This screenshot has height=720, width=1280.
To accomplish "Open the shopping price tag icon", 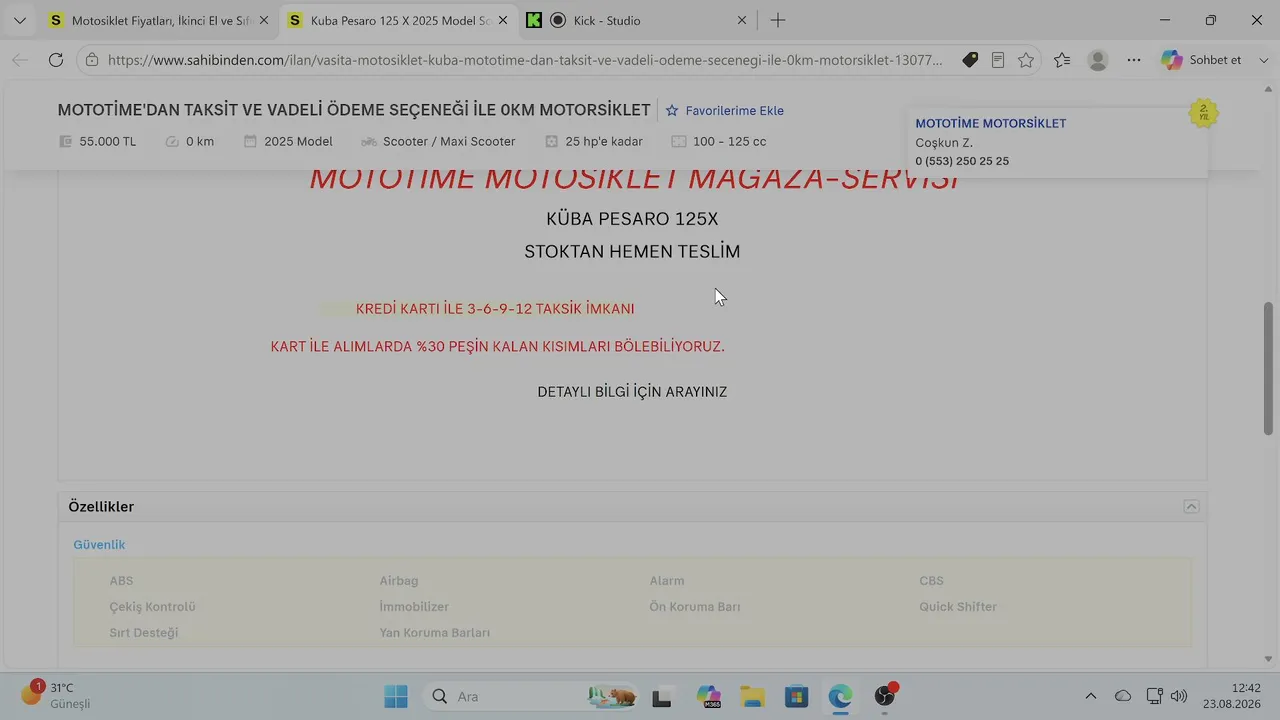I will [x=970, y=60].
